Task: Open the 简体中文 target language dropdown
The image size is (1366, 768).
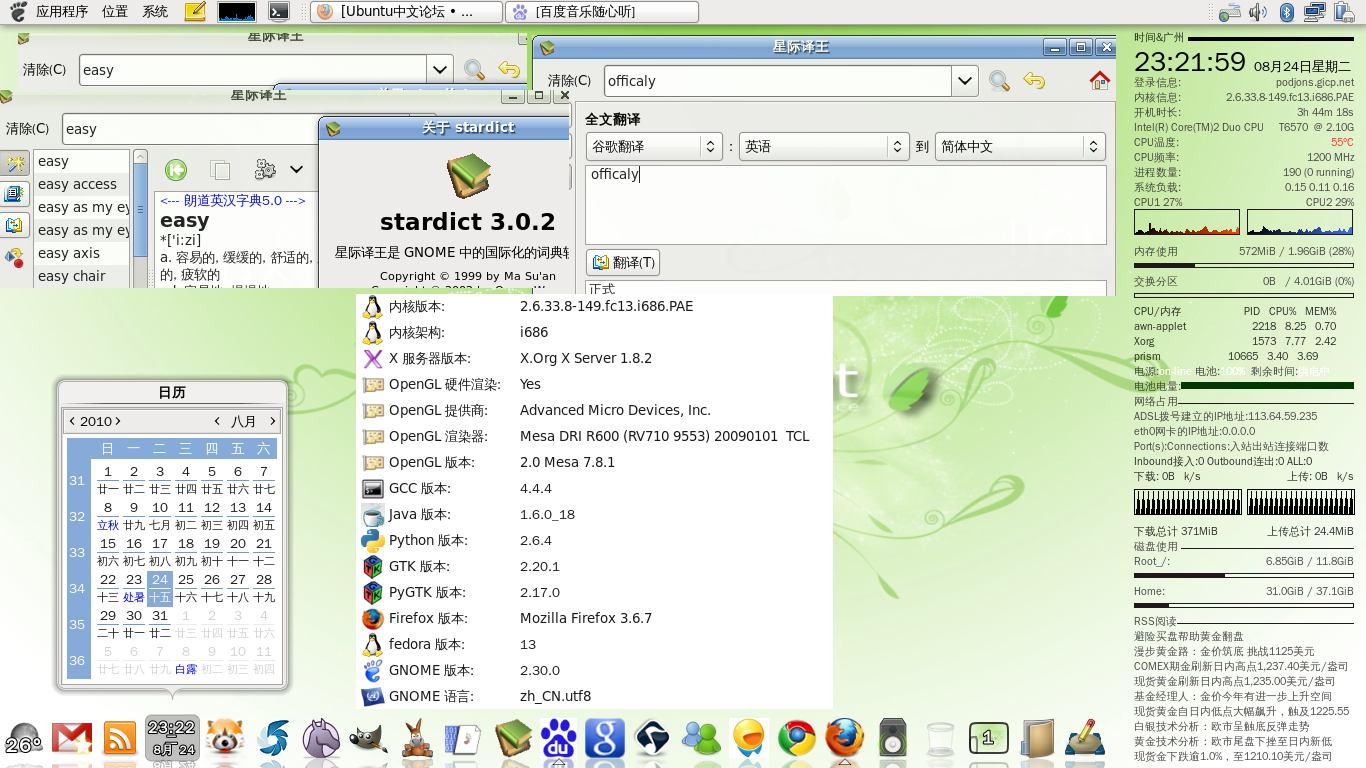Action: (x=1020, y=146)
